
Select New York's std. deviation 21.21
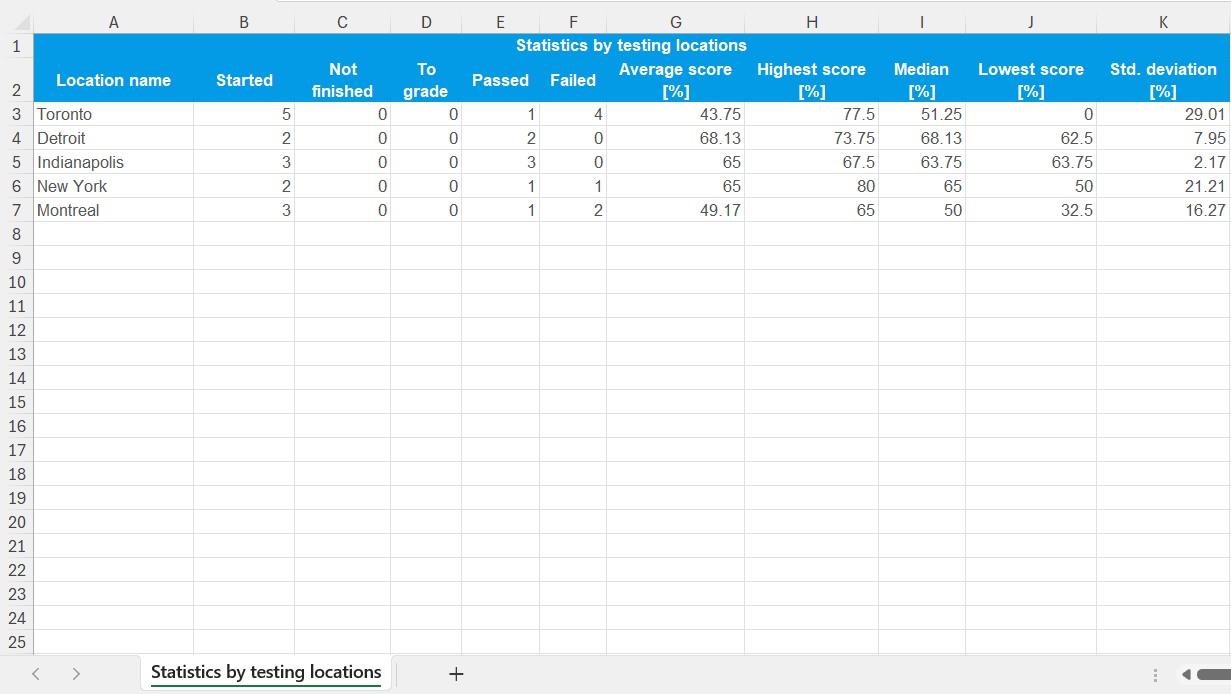pos(1163,186)
